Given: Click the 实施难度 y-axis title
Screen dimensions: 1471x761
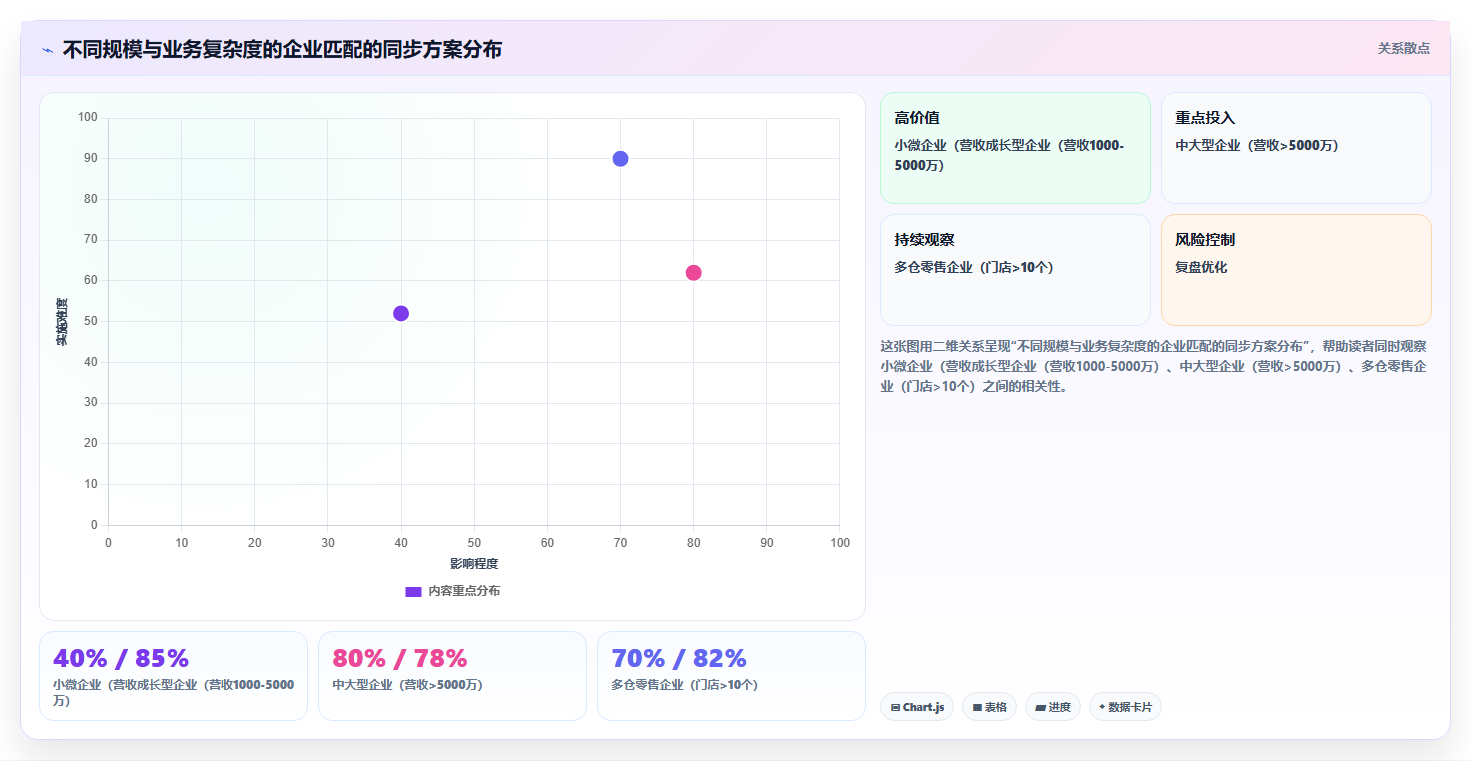Looking at the screenshot, I should pos(62,322).
